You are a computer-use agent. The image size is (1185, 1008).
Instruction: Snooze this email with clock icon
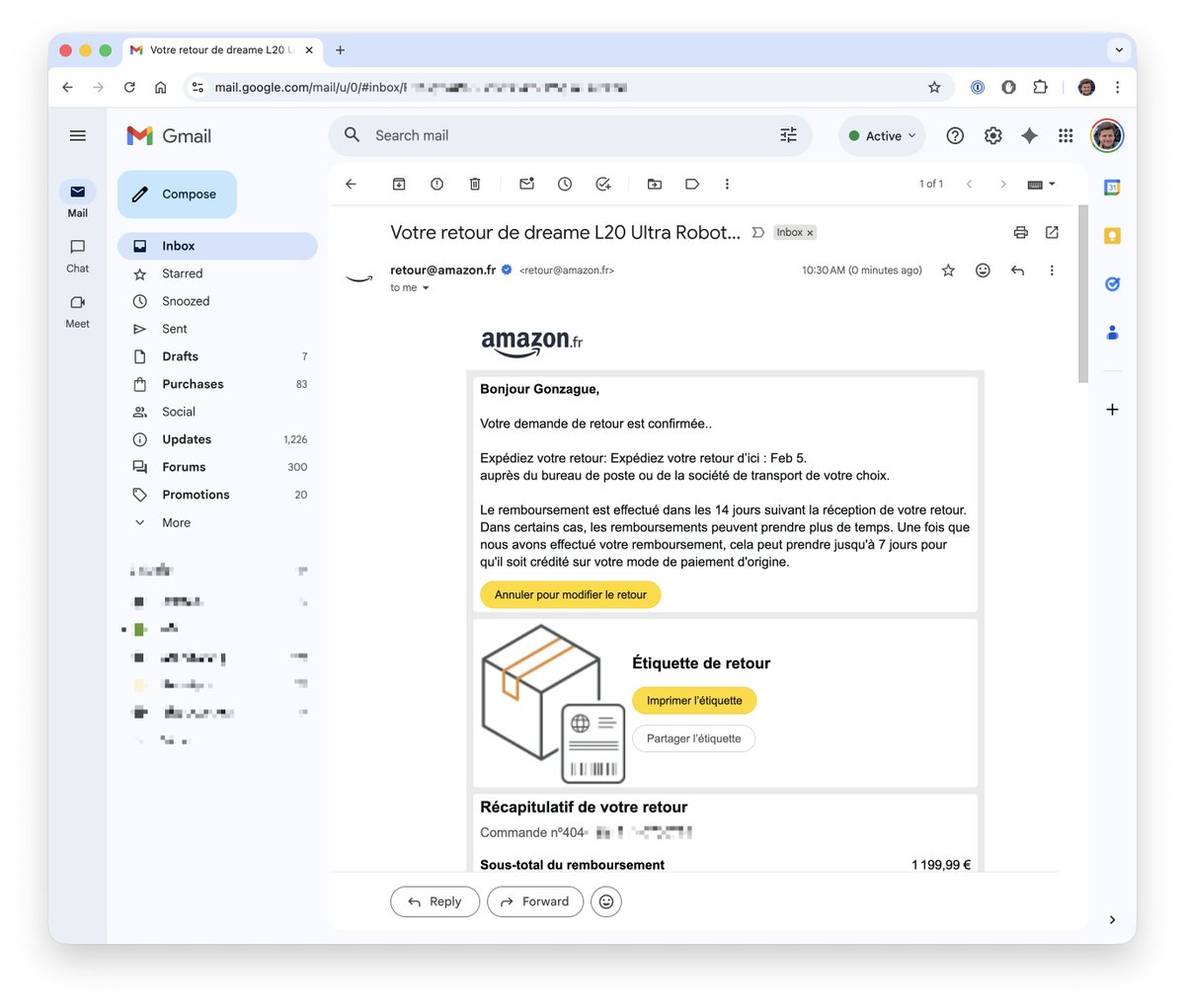click(565, 184)
